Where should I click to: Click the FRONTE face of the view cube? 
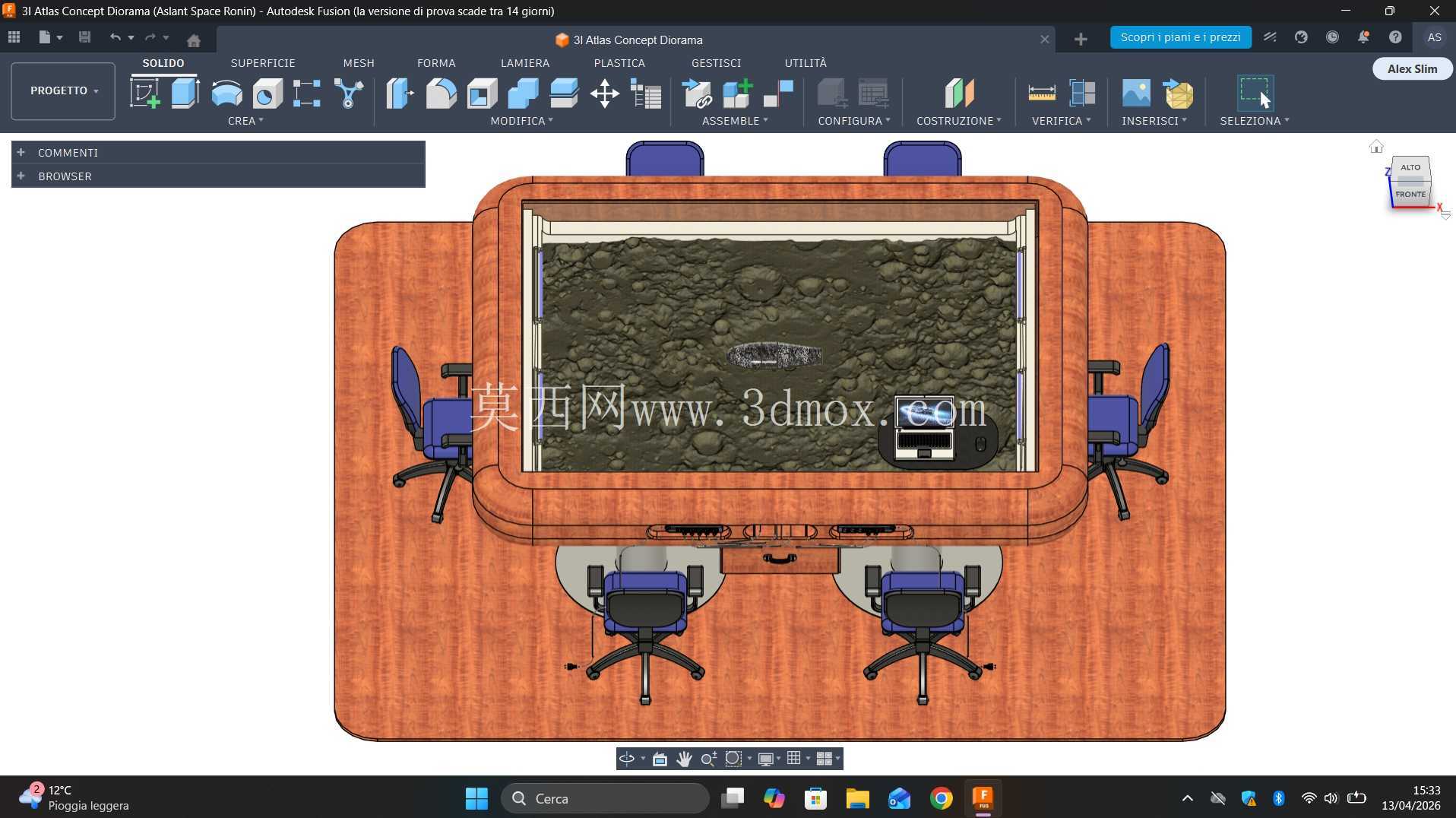[1410, 195]
